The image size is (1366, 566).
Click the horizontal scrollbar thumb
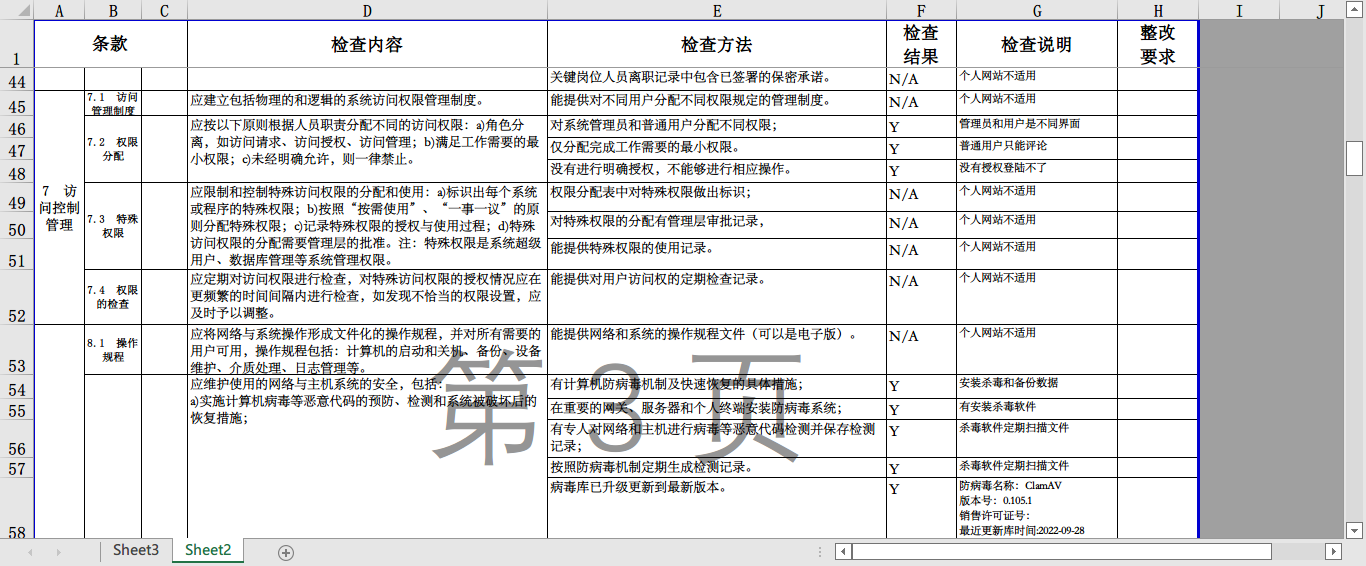(x=1061, y=552)
